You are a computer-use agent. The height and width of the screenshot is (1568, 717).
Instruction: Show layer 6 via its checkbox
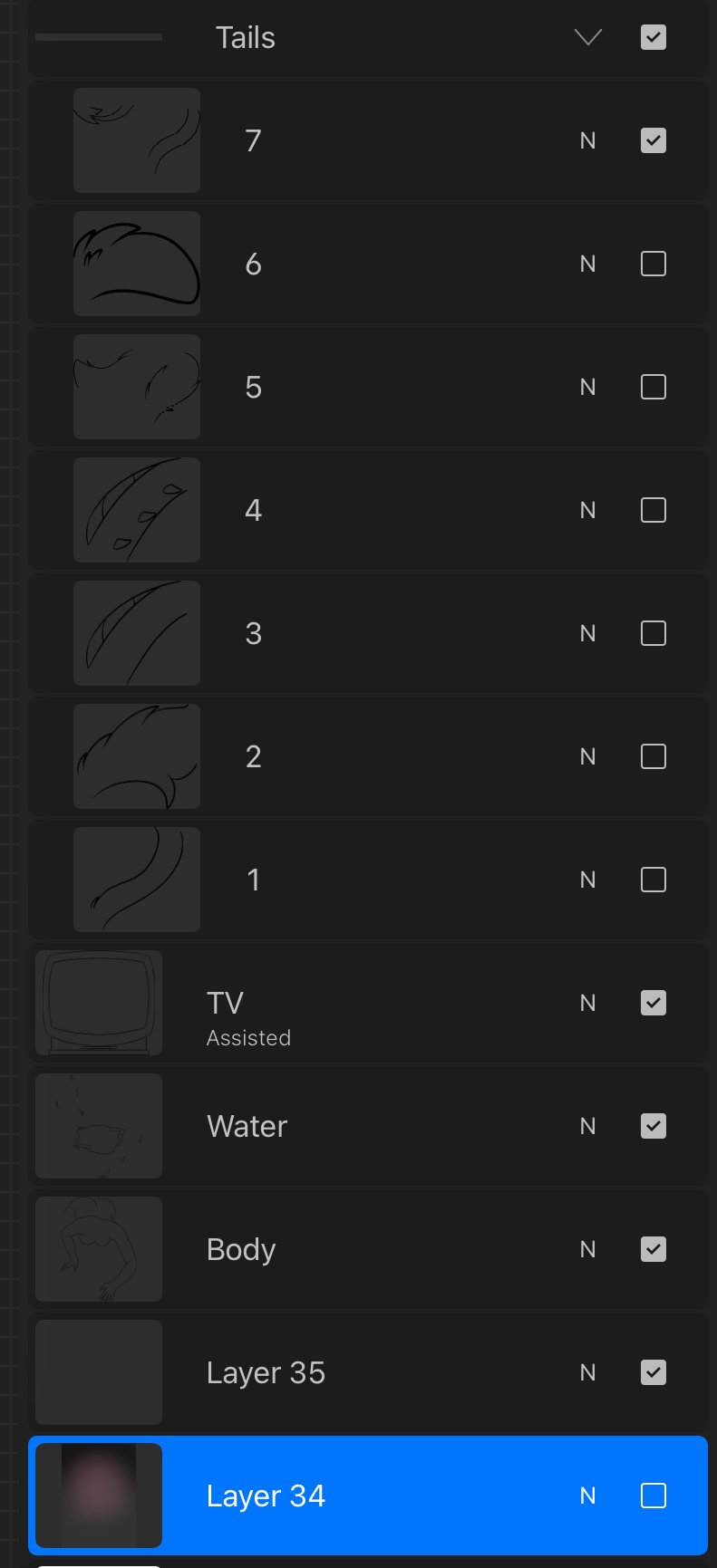pos(654,264)
